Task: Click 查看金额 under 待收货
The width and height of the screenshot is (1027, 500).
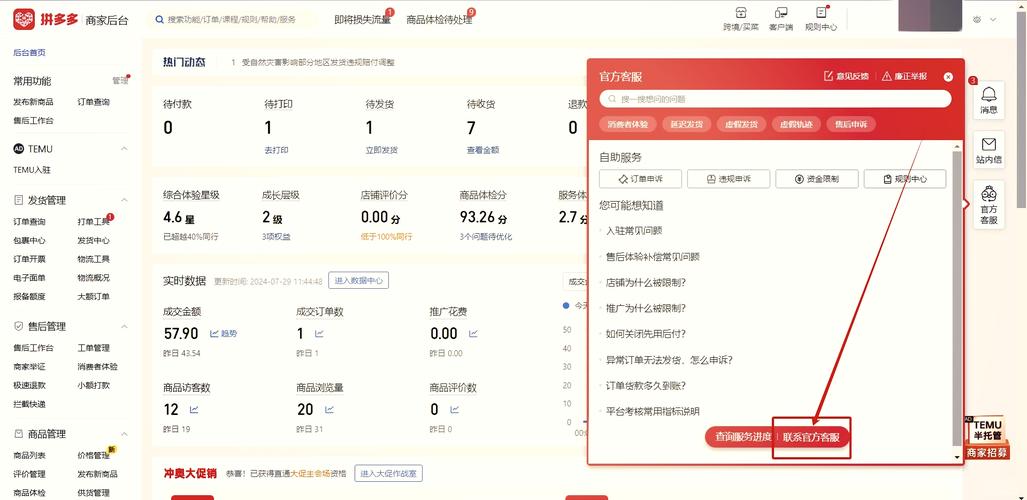Action: coord(483,150)
